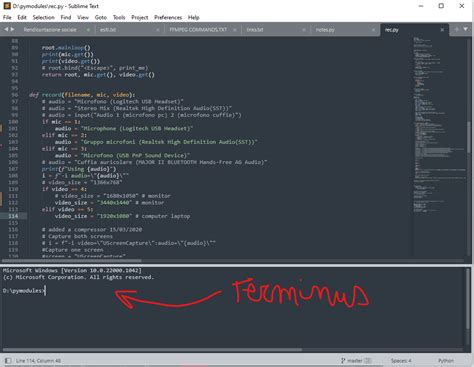Open the Help menu
The height and width of the screenshot is (367, 474).
193,17
